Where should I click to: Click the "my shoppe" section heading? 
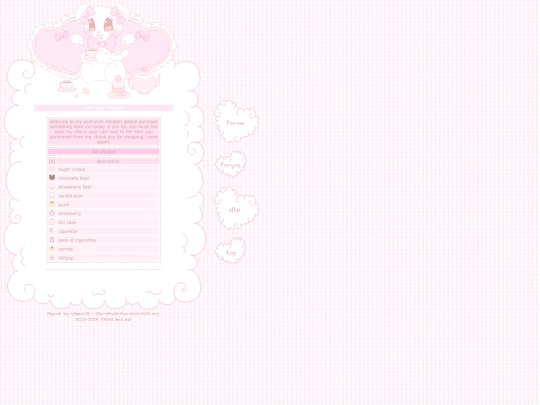click(103, 152)
